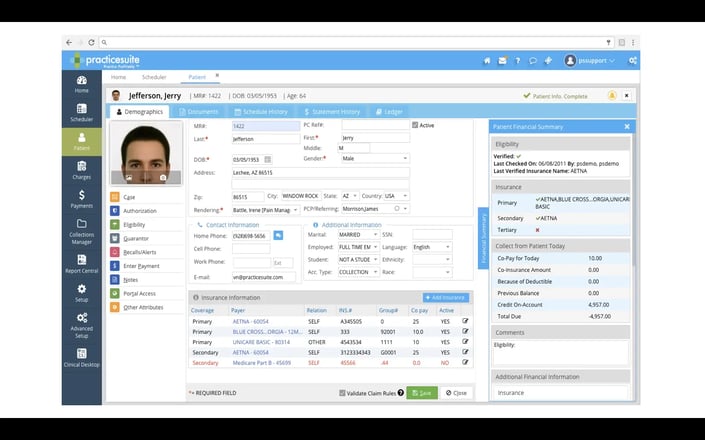Open Payments in the left sidebar
The width and height of the screenshot is (705, 440).
81,199
